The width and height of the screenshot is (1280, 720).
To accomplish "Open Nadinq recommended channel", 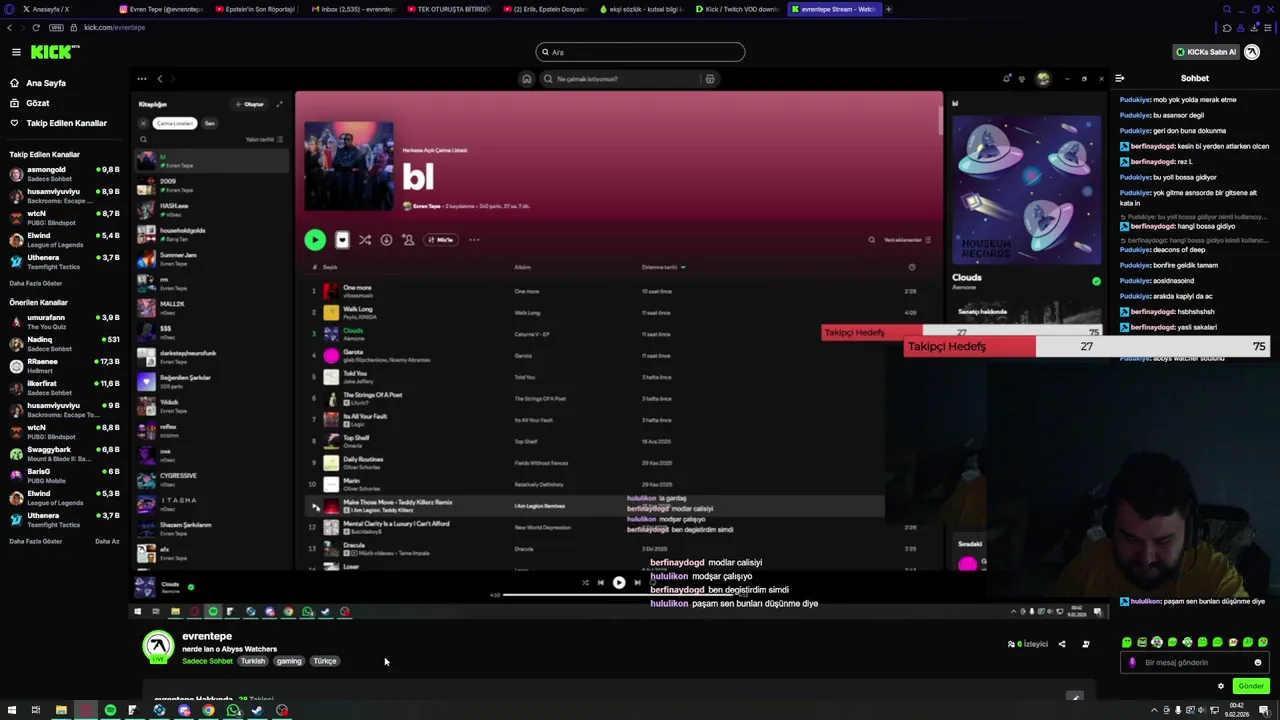I will 64,344.
